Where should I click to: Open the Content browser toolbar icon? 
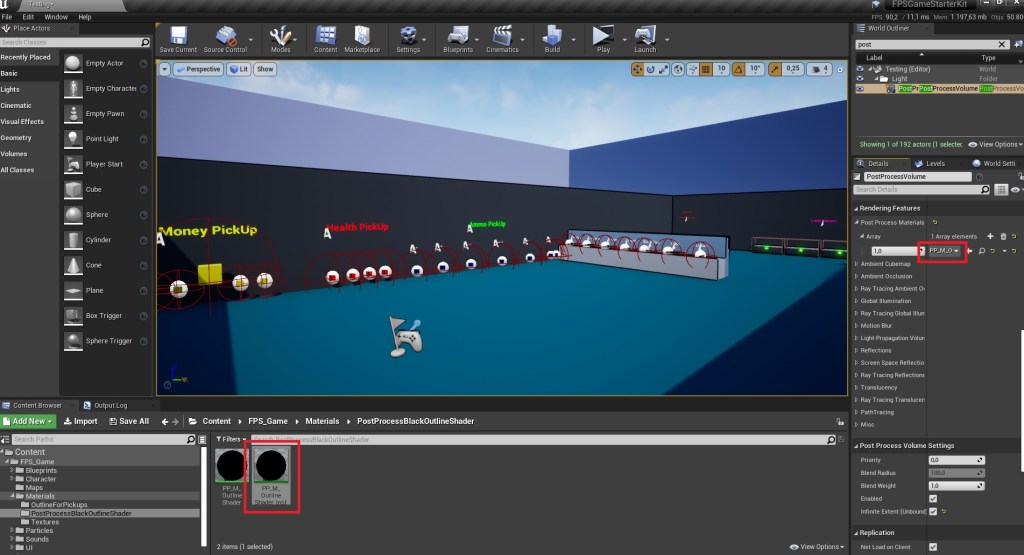(x=325, y=37)
